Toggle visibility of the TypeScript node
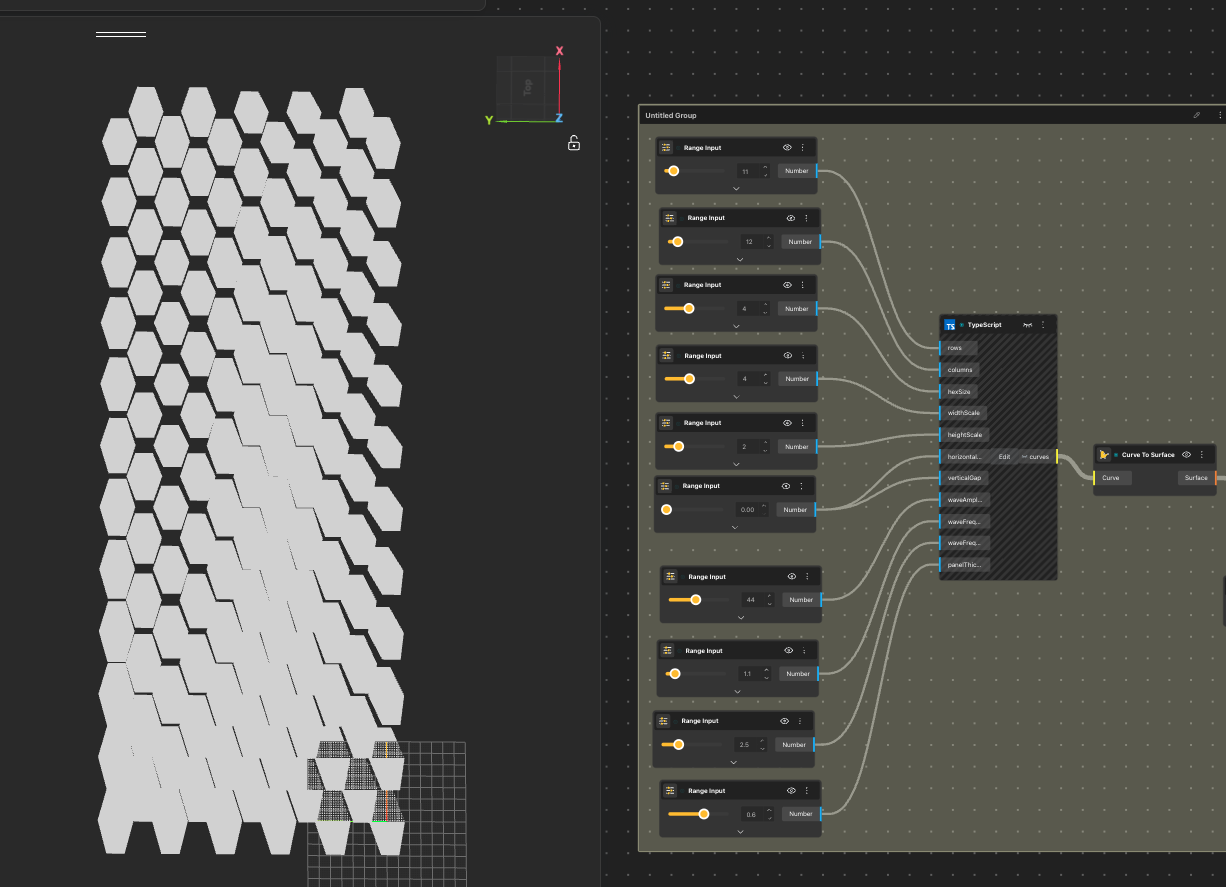 pyautogui.click(x=1026, y=325)
